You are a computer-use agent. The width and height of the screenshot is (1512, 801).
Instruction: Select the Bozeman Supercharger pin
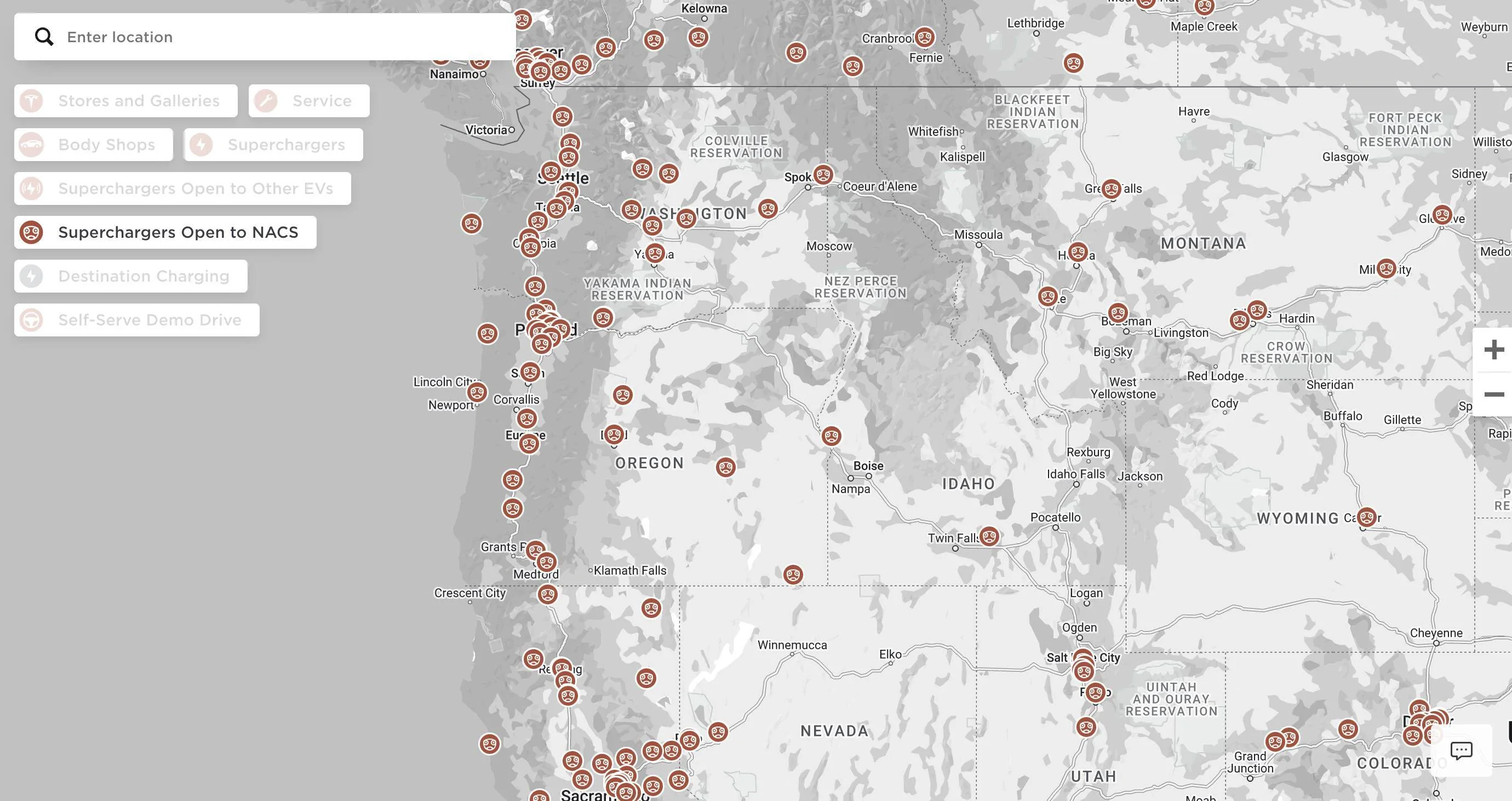[x=1118, y=313]
